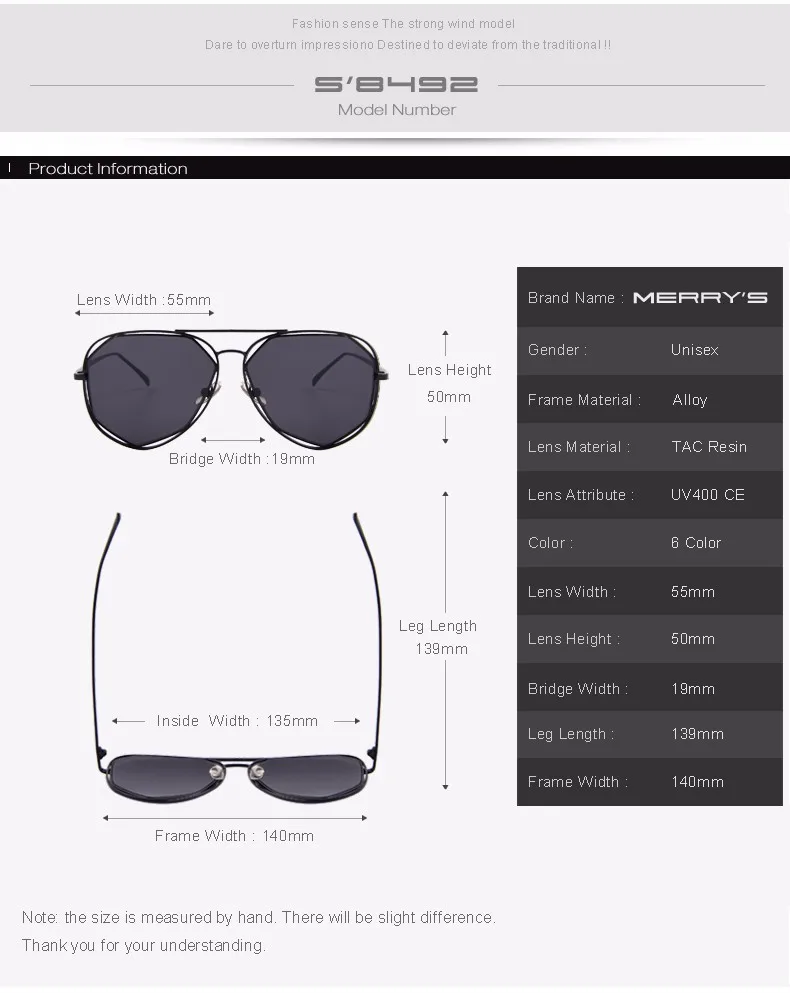The width and height of the screenshot is (790, 993).
Task: Click the 'Frame Width : 140mm' diagram label
Action: point(234,836)
